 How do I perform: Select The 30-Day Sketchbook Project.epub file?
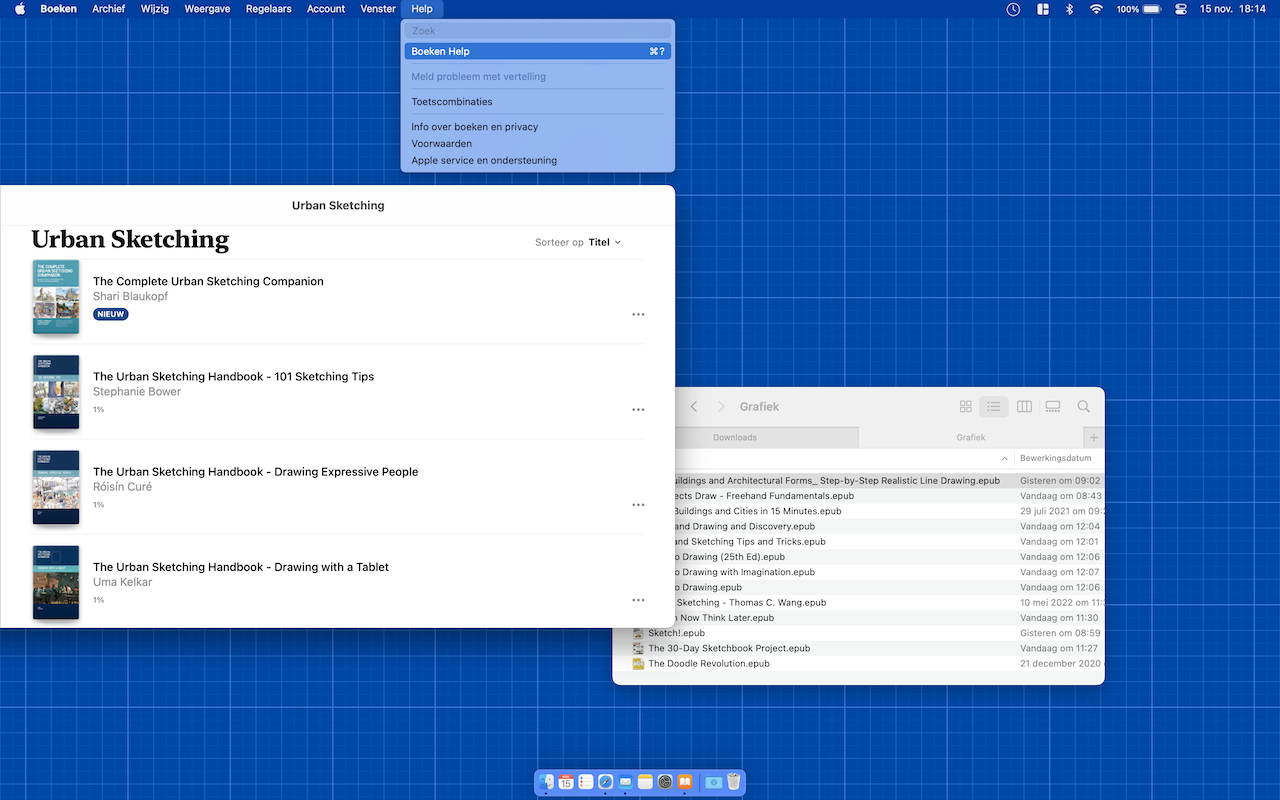tap(858, 648)
